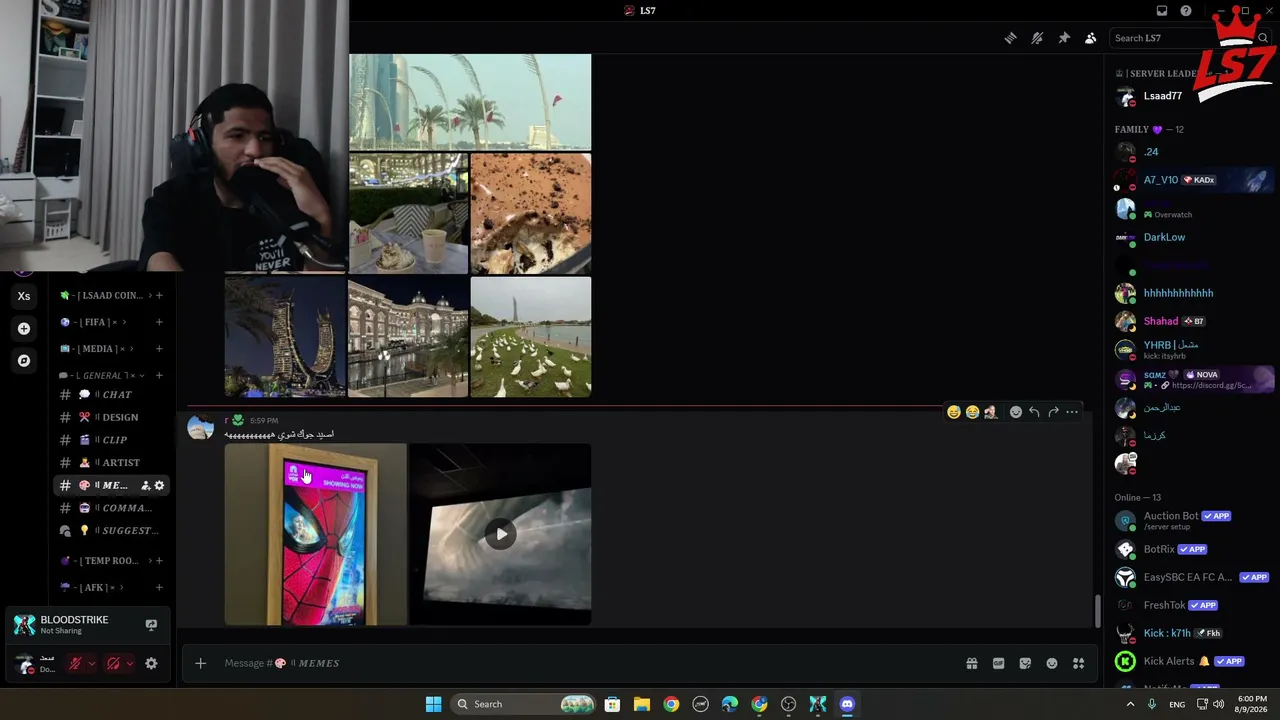Open More options on message toolbar
This screenshot has height=720, width=1280.
(x=1072, y=412)
